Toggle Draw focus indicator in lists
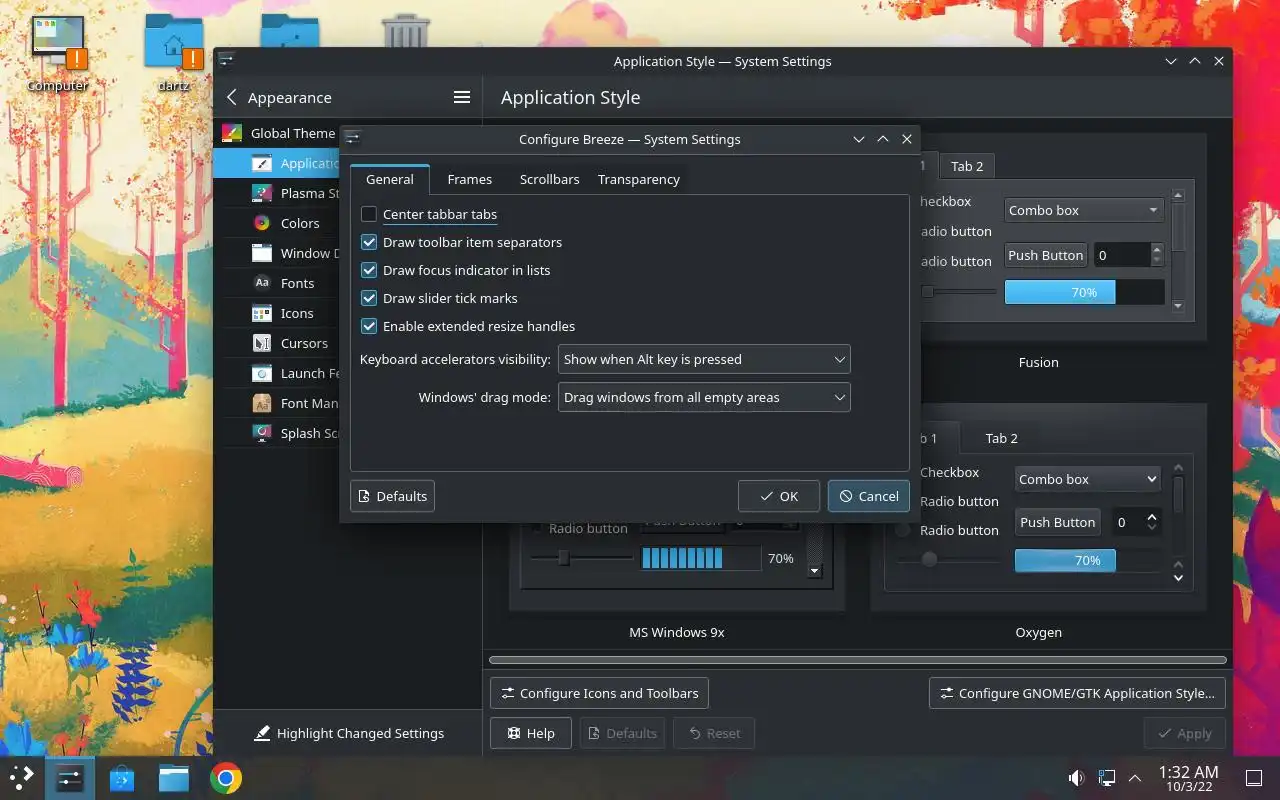Viewport: 1280px width, 800px height. click(x=369, y=270)
